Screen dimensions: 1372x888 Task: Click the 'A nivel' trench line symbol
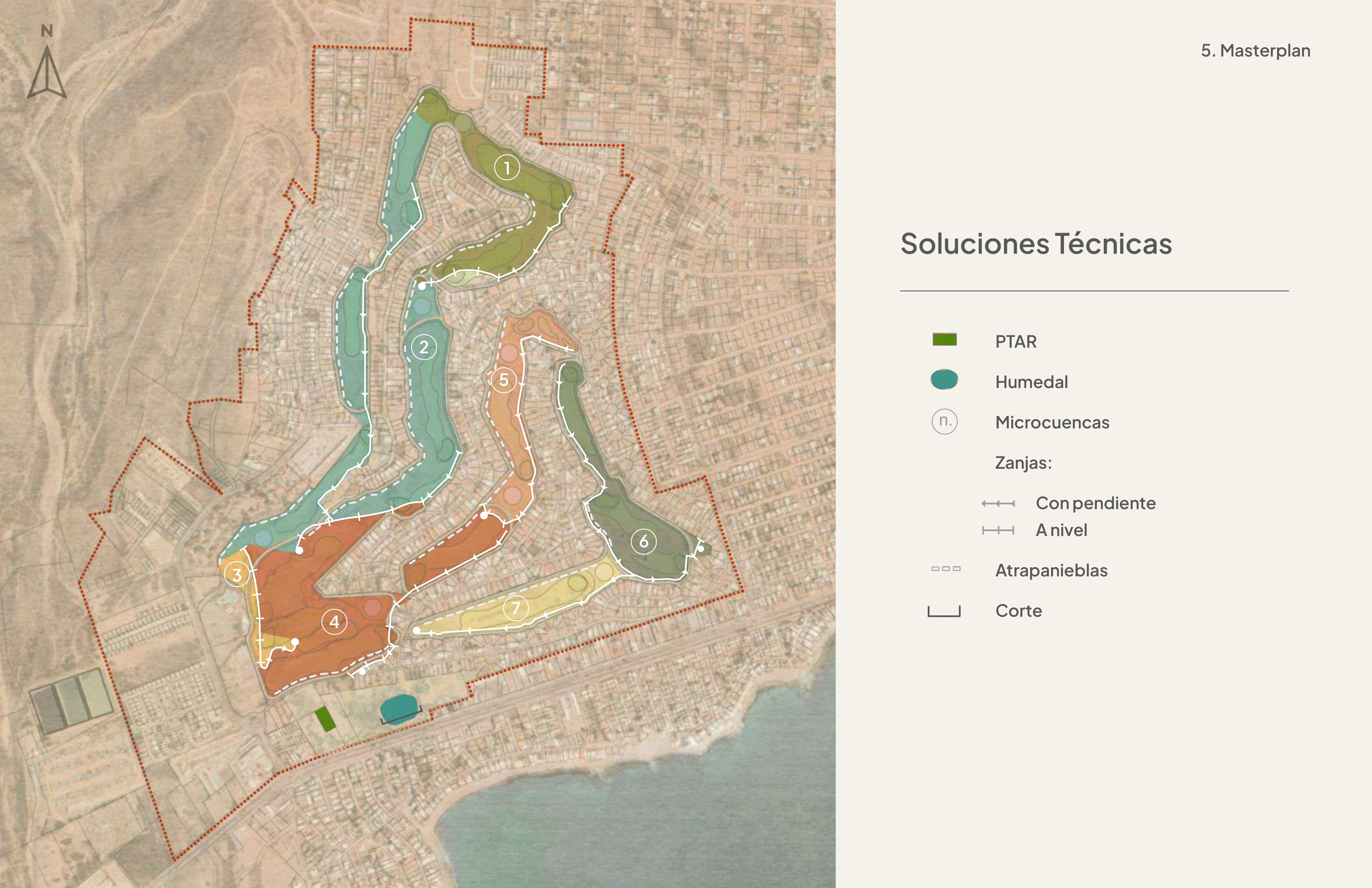tap(998, 530)
